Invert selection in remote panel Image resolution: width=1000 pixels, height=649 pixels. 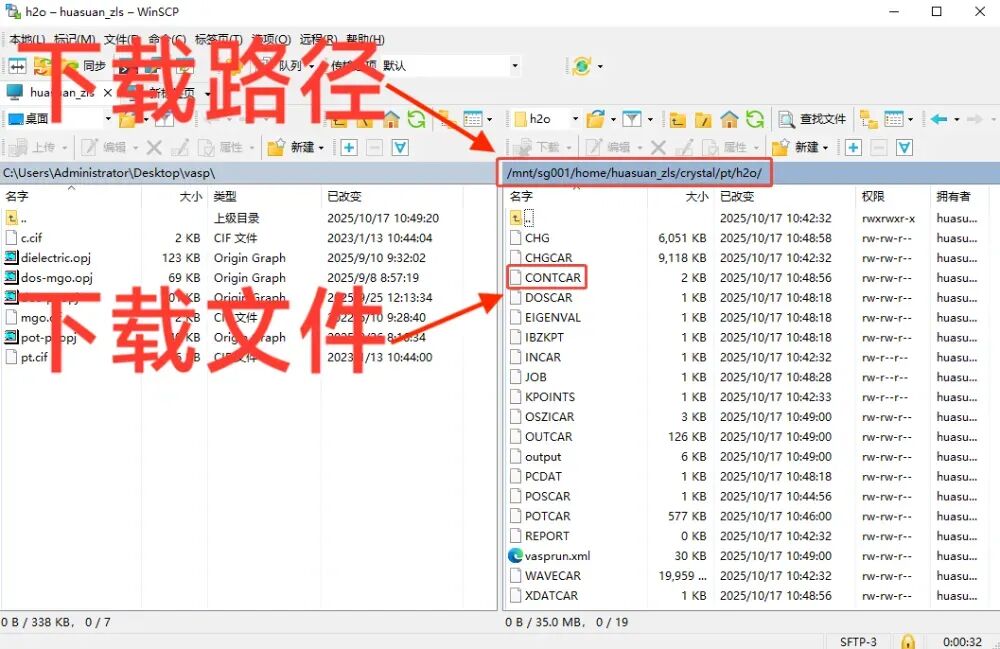[x=904, y=147]
